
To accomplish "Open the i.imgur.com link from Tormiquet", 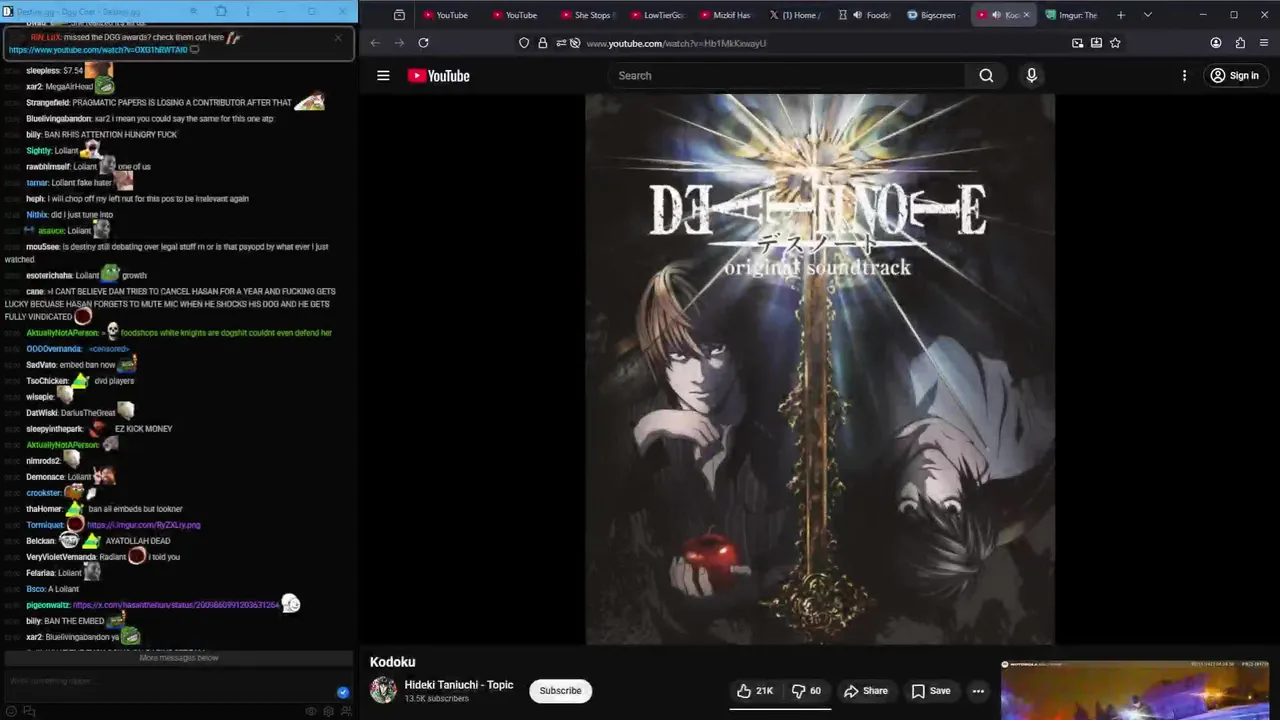I will (144, 525).
